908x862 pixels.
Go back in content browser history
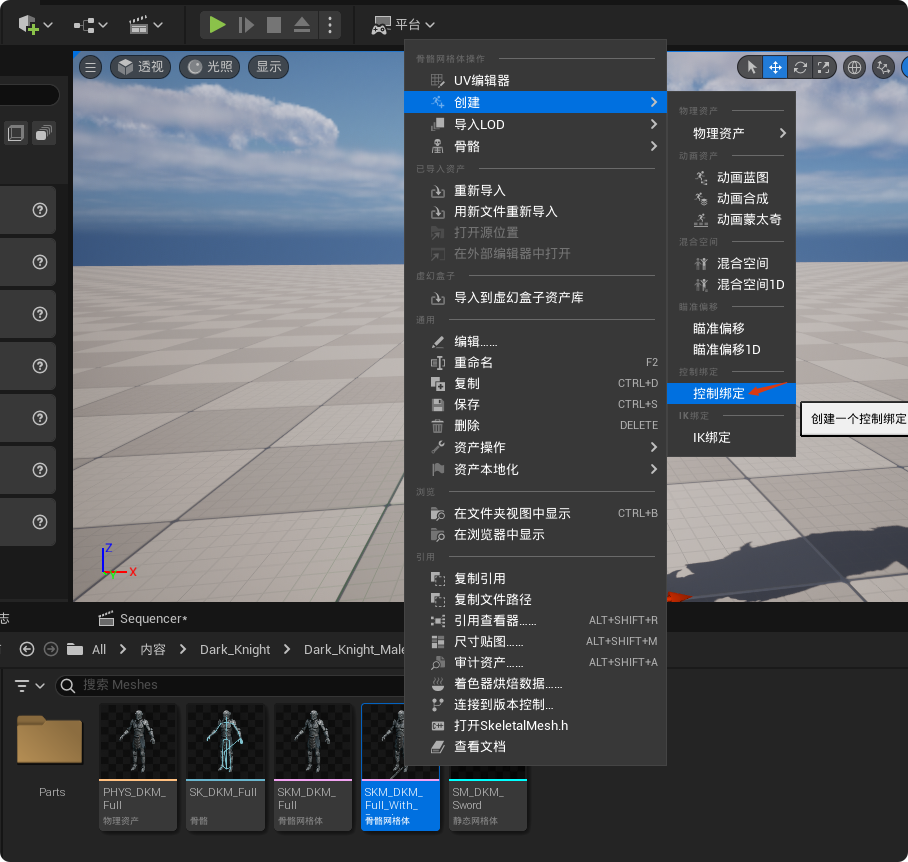[27, 650]
